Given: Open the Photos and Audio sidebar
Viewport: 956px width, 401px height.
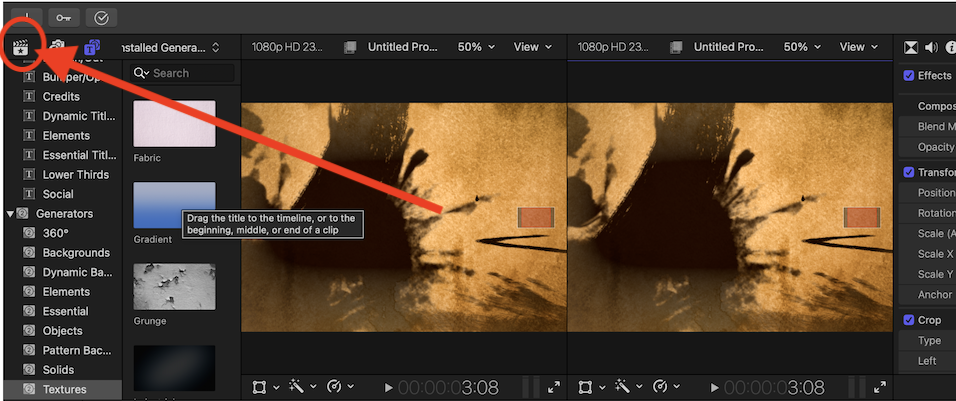Looking at the screenshot, I should point(58,46).
